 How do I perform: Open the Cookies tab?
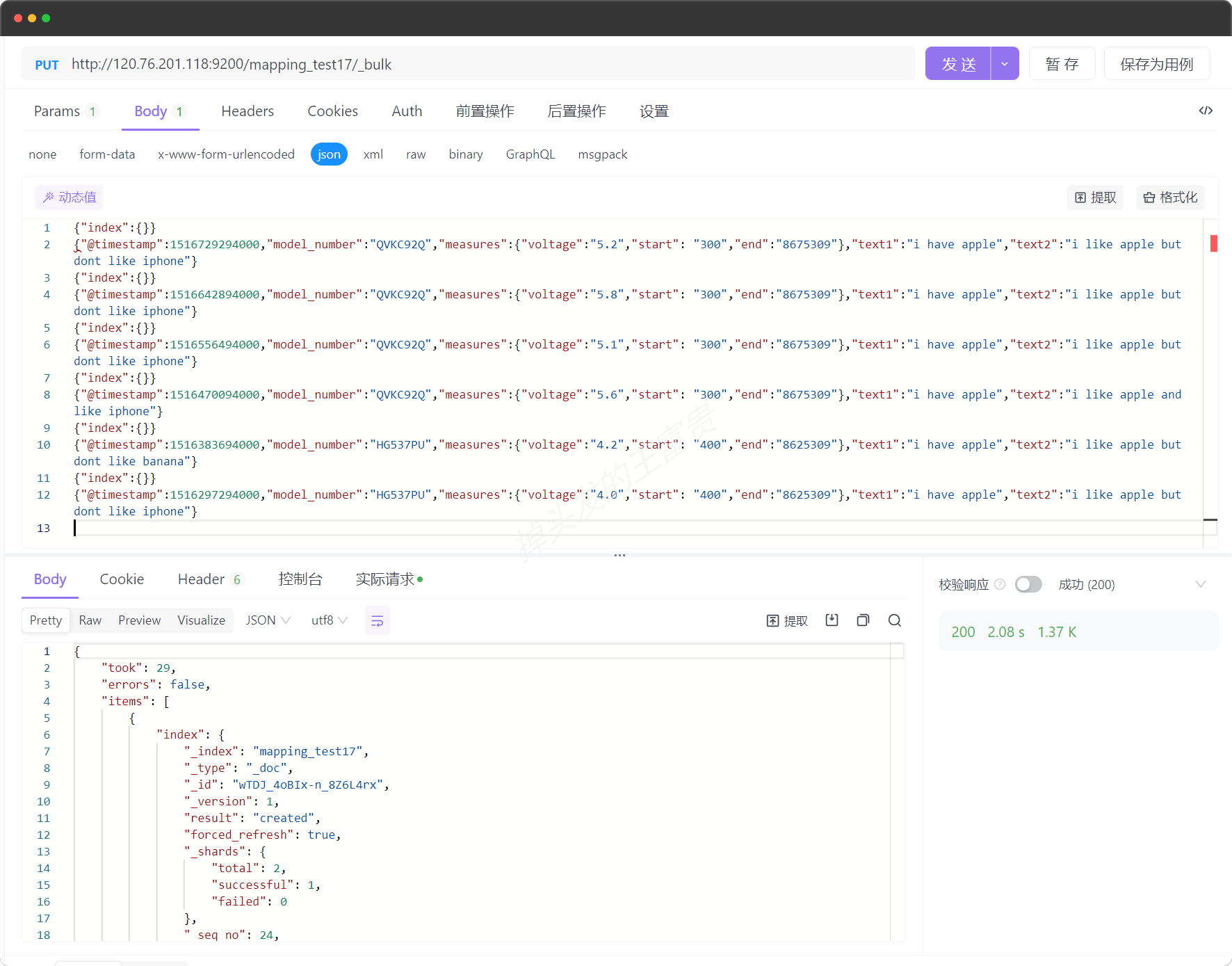332,111
